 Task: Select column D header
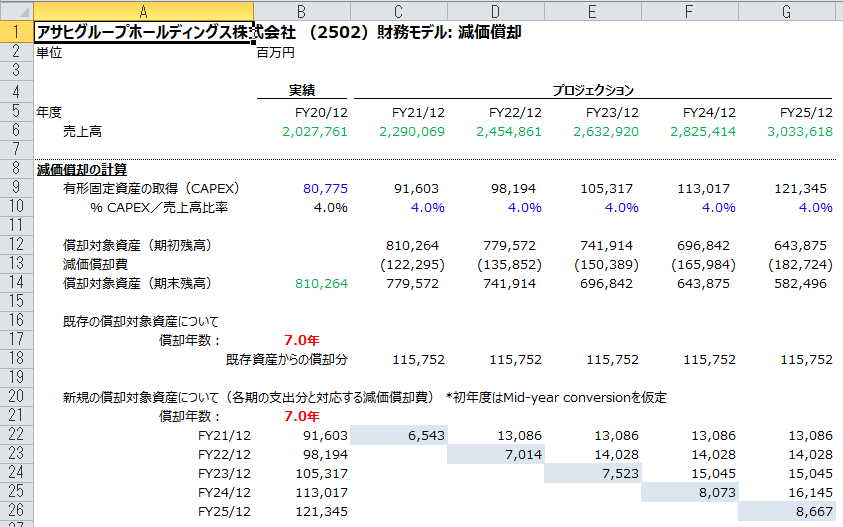pos(495,11)
